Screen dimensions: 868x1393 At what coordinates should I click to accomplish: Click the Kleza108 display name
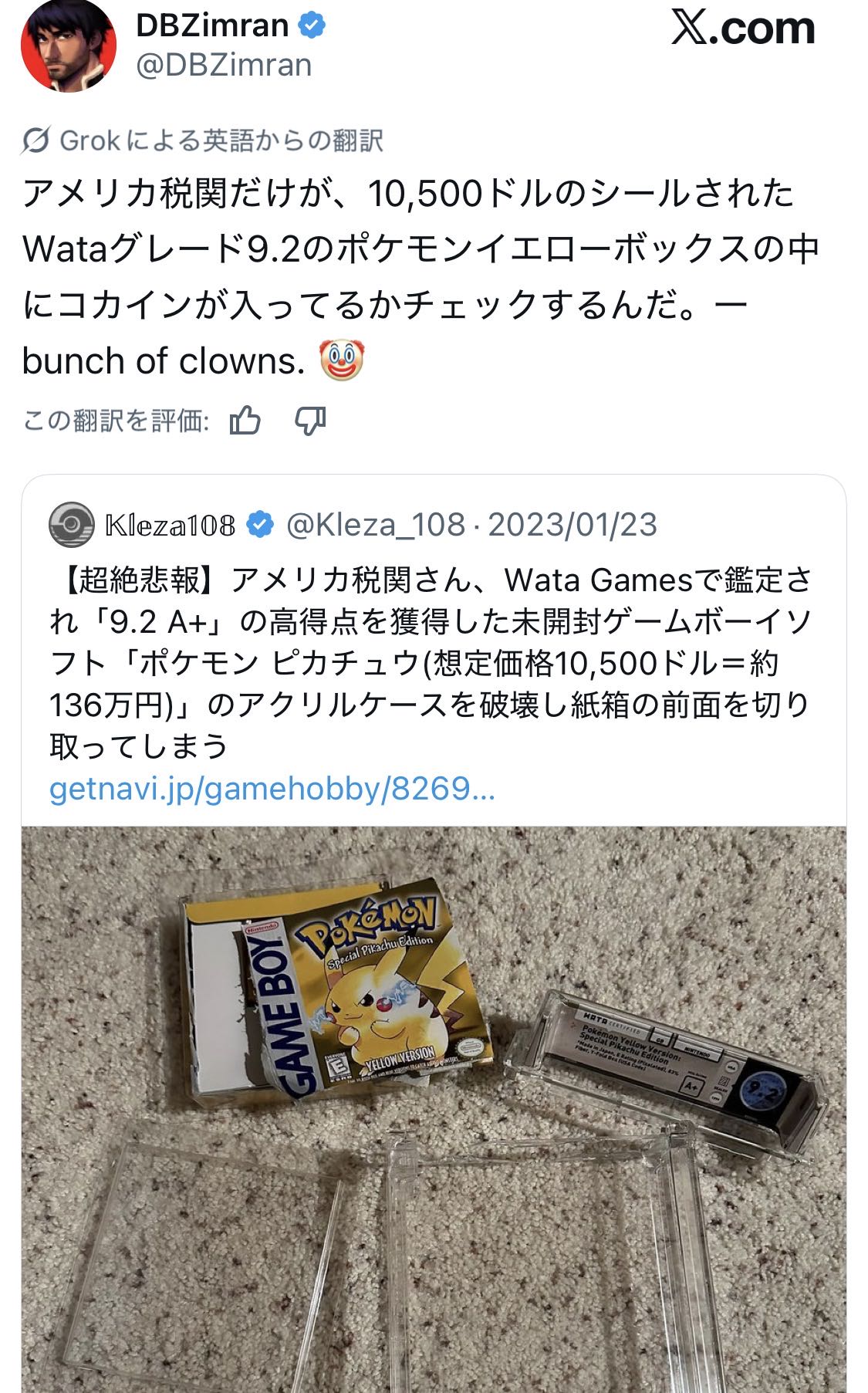pos(171,525)
